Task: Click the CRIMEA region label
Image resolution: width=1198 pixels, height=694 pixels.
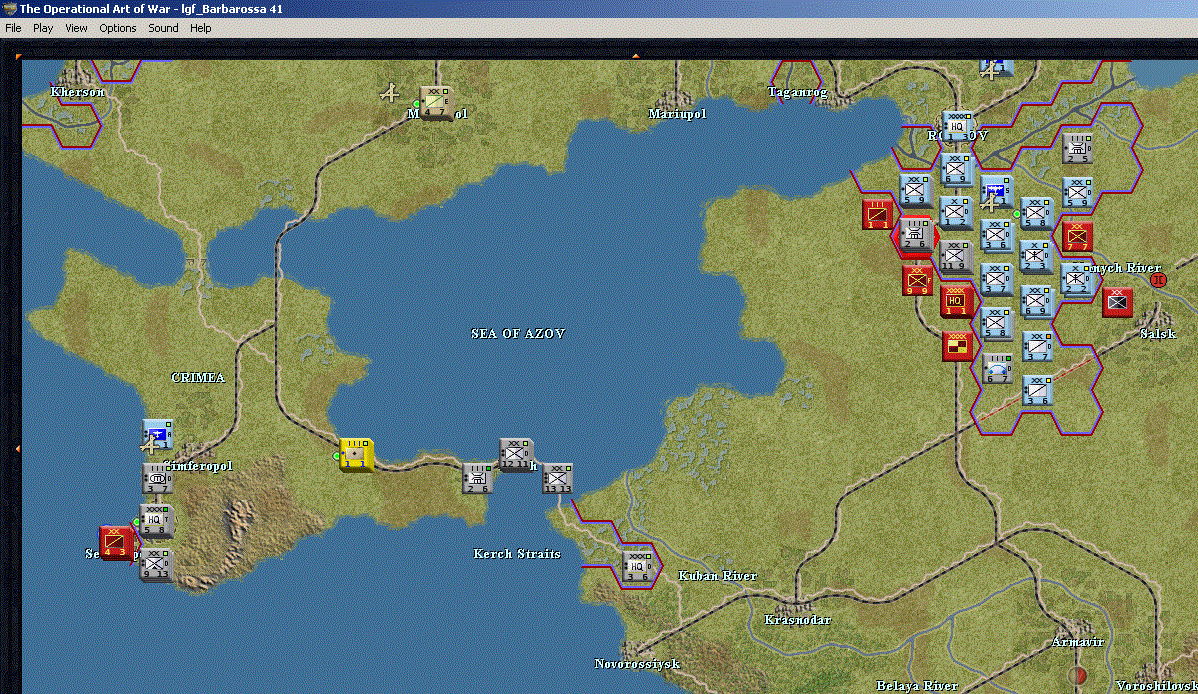Action: click(198, 378)
